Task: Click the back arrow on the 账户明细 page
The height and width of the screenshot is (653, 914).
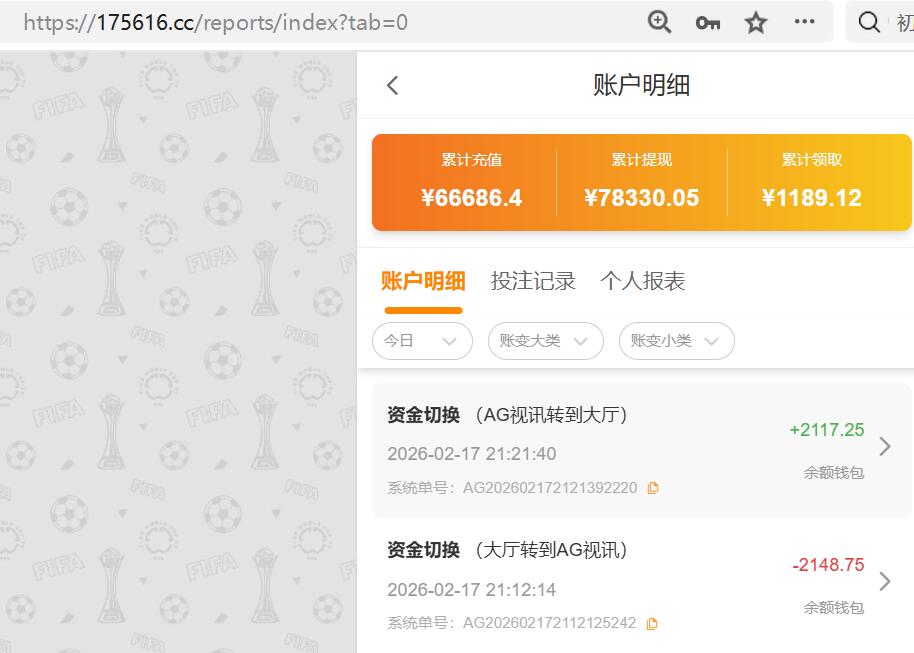Action: pos(392,86)
